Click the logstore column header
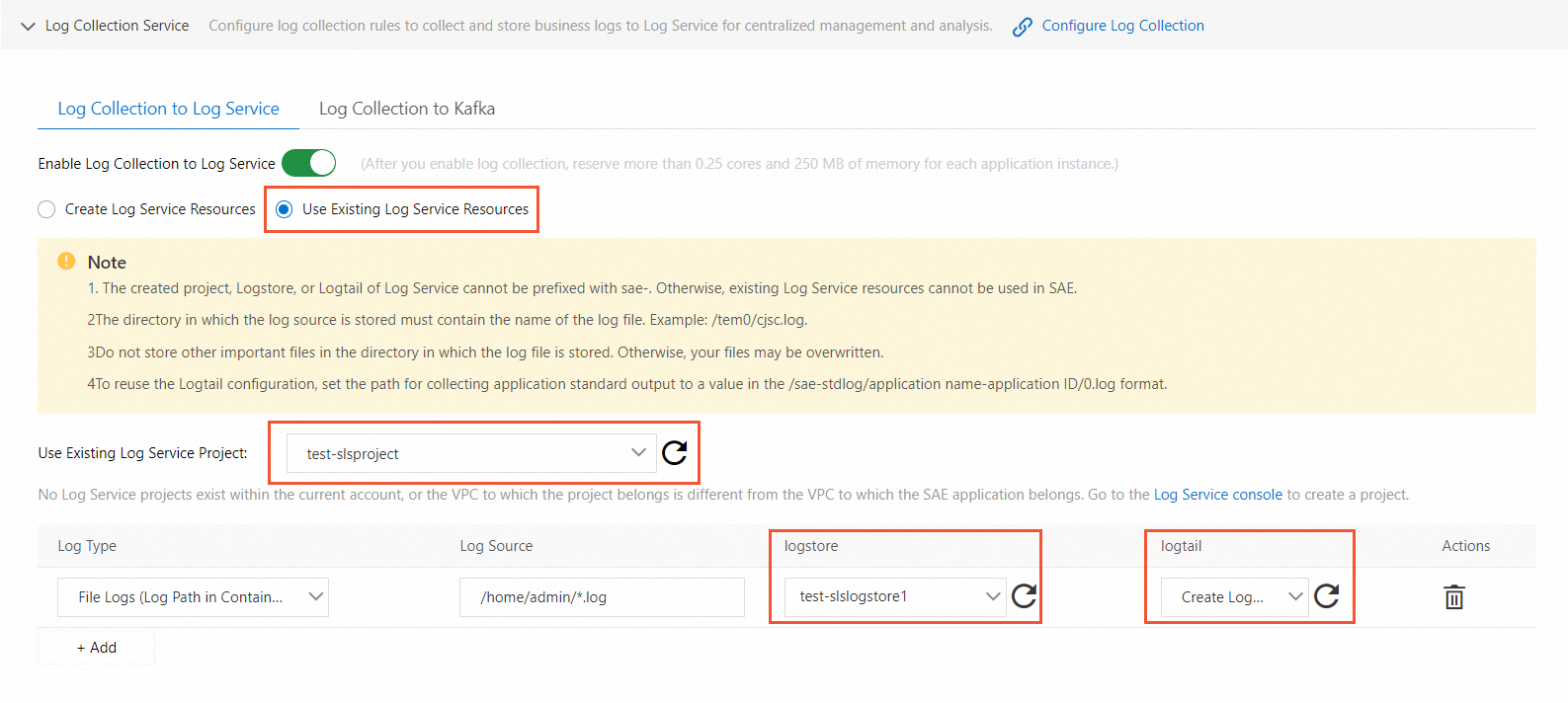 (811, 546)
